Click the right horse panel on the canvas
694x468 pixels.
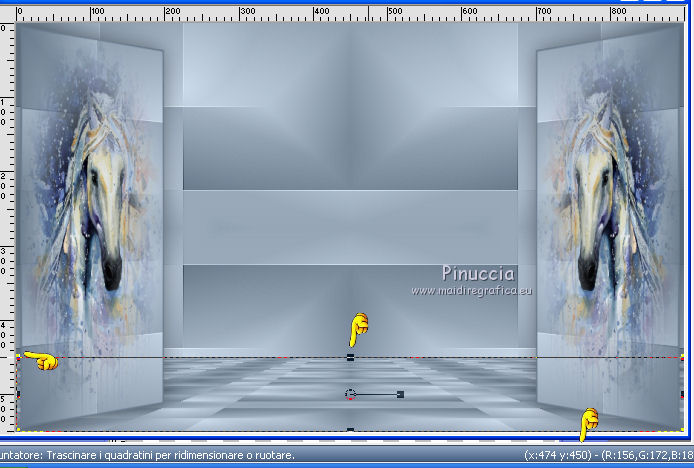point(610,226)
